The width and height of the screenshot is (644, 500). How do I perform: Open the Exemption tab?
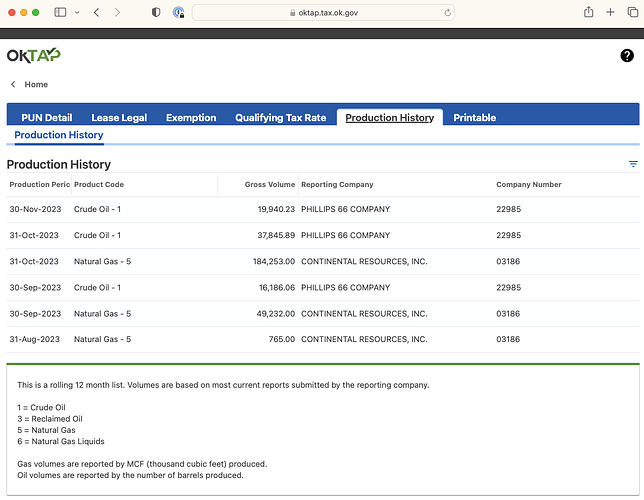(x=191, y=118)
